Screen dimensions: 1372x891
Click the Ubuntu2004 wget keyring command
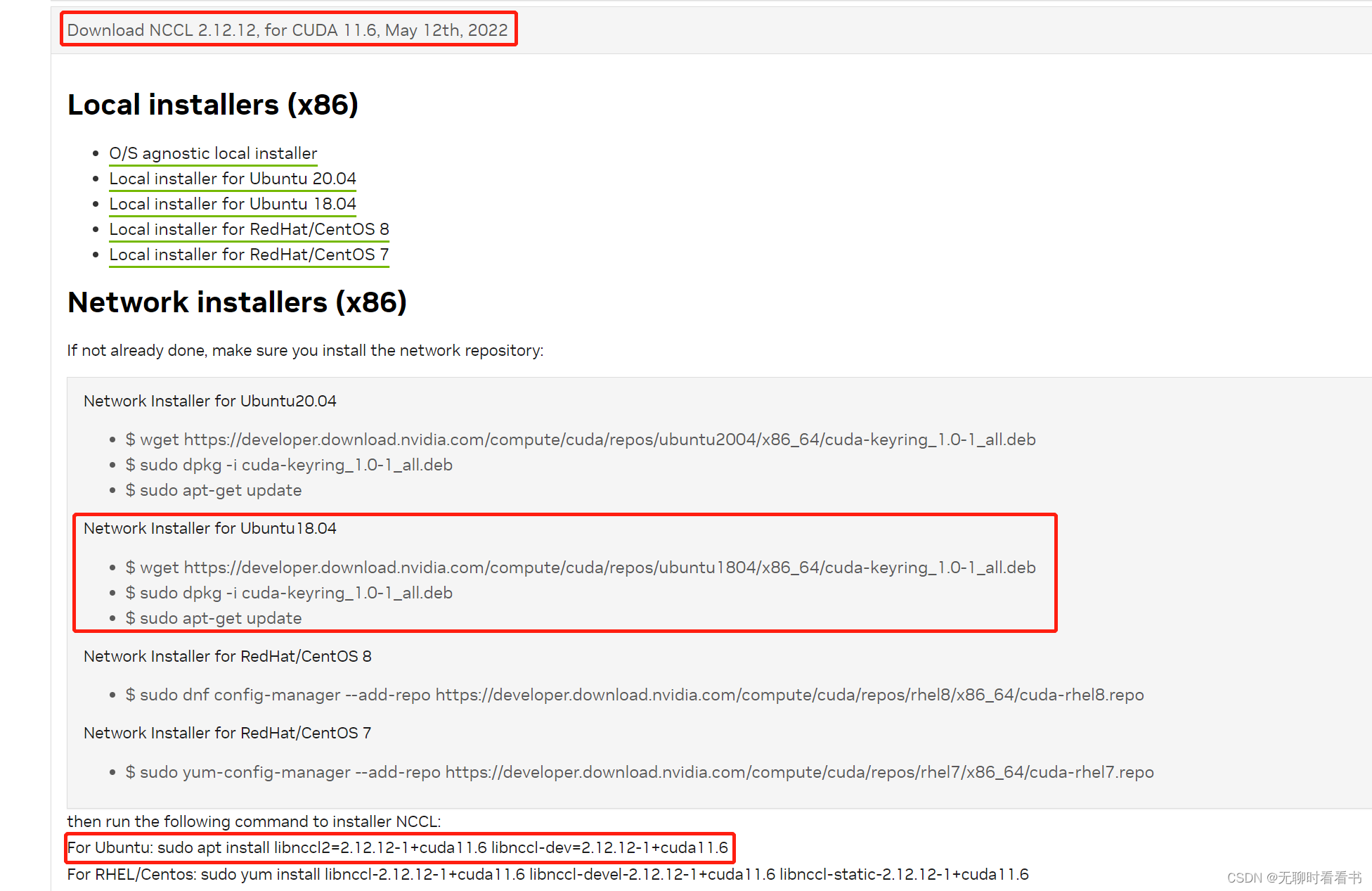pos(581,440)
